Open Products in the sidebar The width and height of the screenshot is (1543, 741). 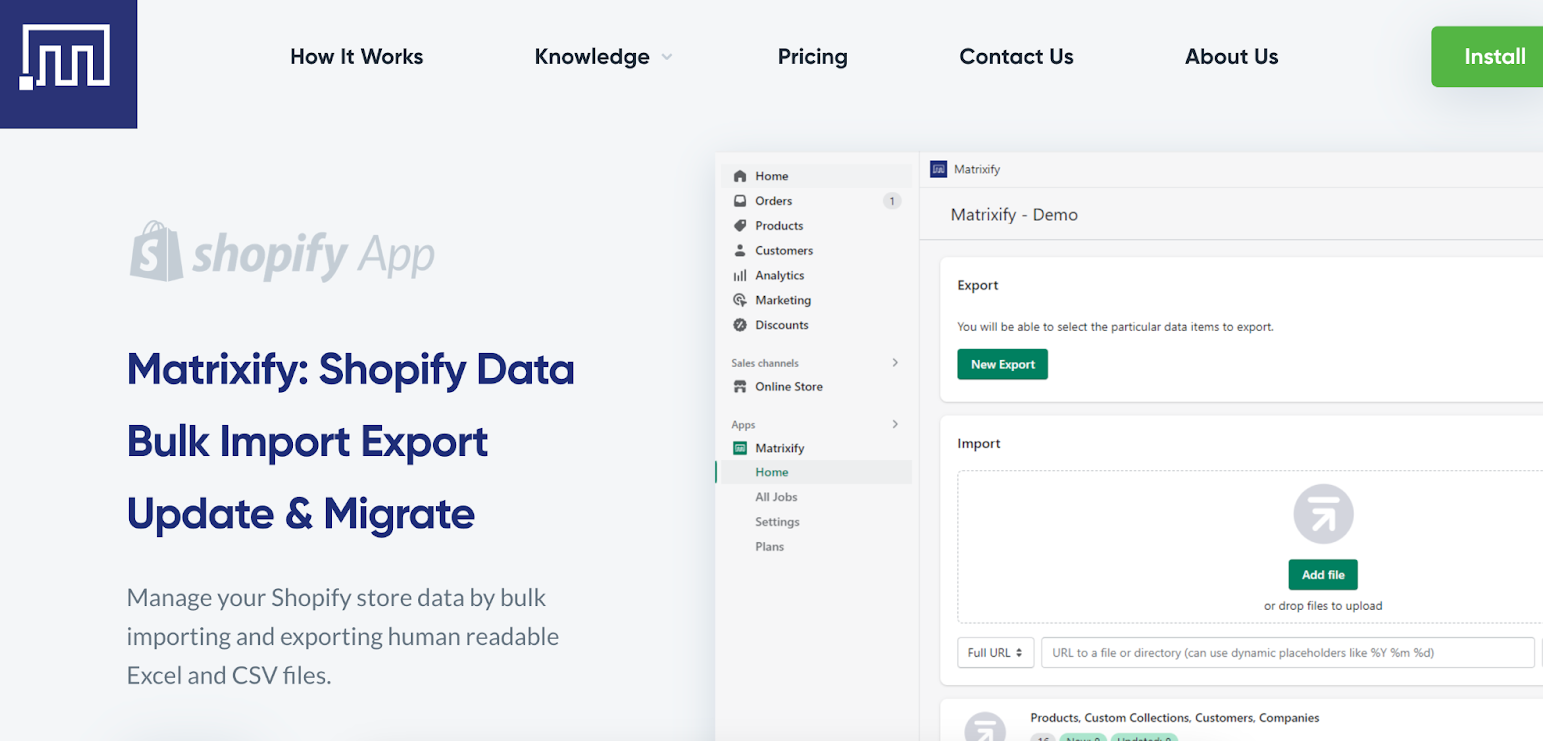(x=779, y=226)
